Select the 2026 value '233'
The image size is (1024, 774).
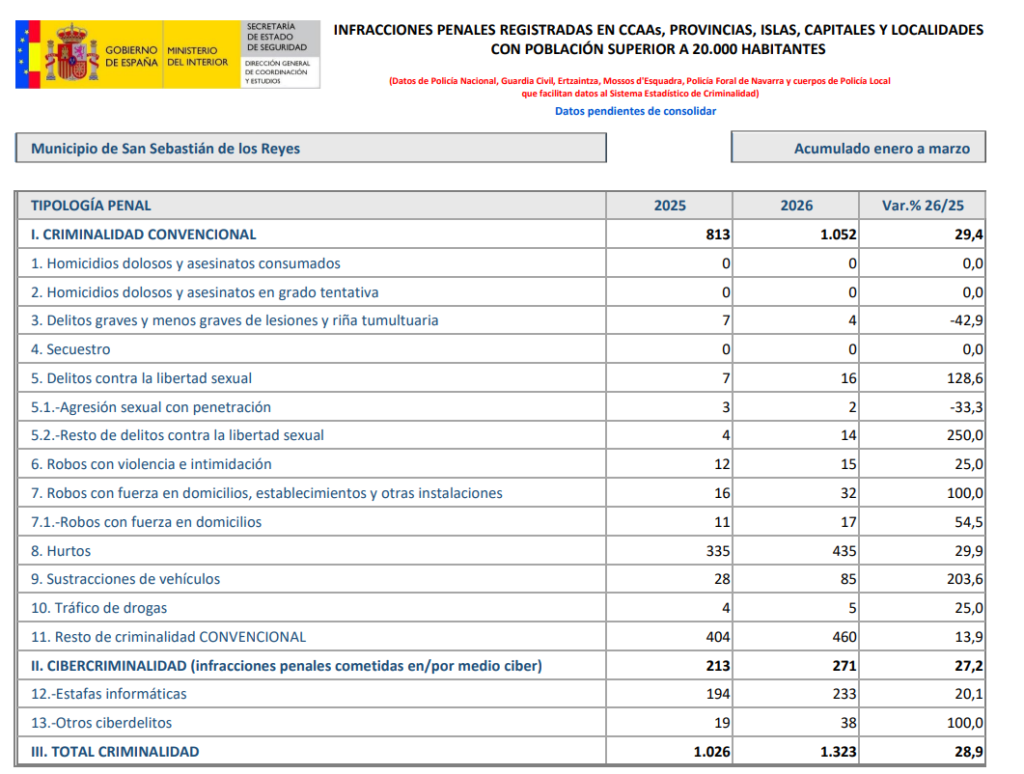(x=844, y=694)
